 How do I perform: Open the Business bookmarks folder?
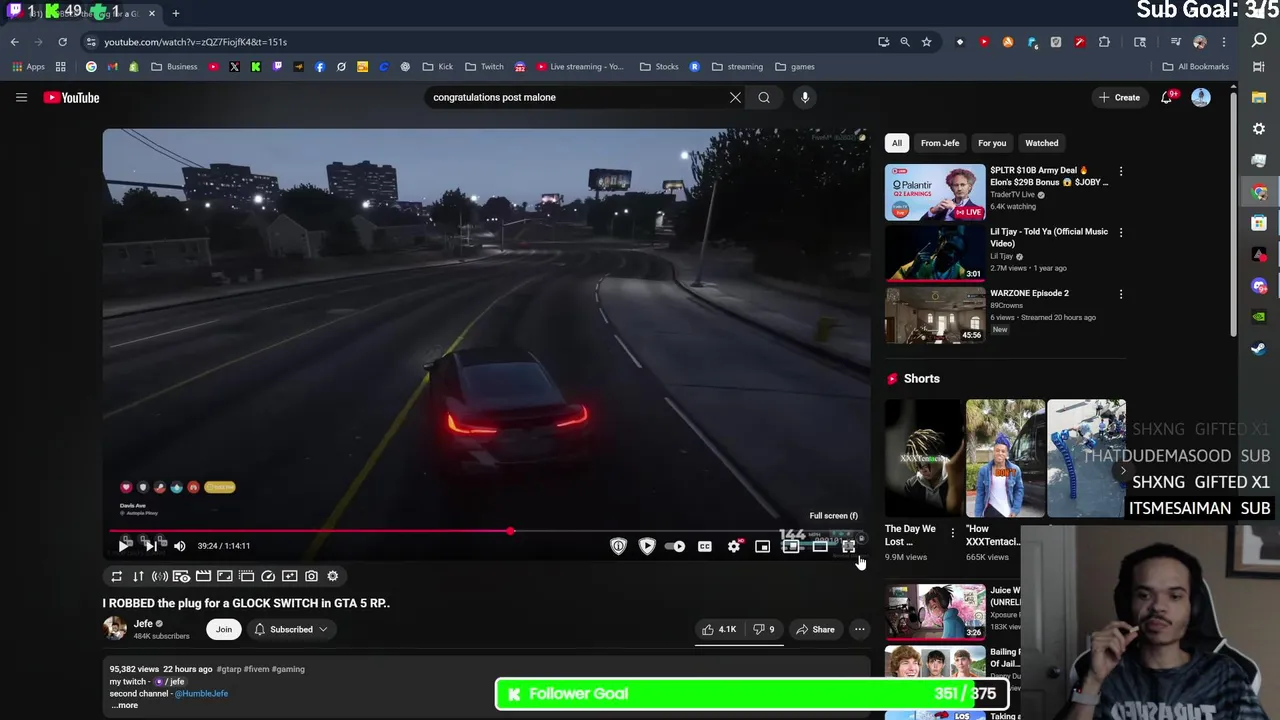click(x=174, y=67)
